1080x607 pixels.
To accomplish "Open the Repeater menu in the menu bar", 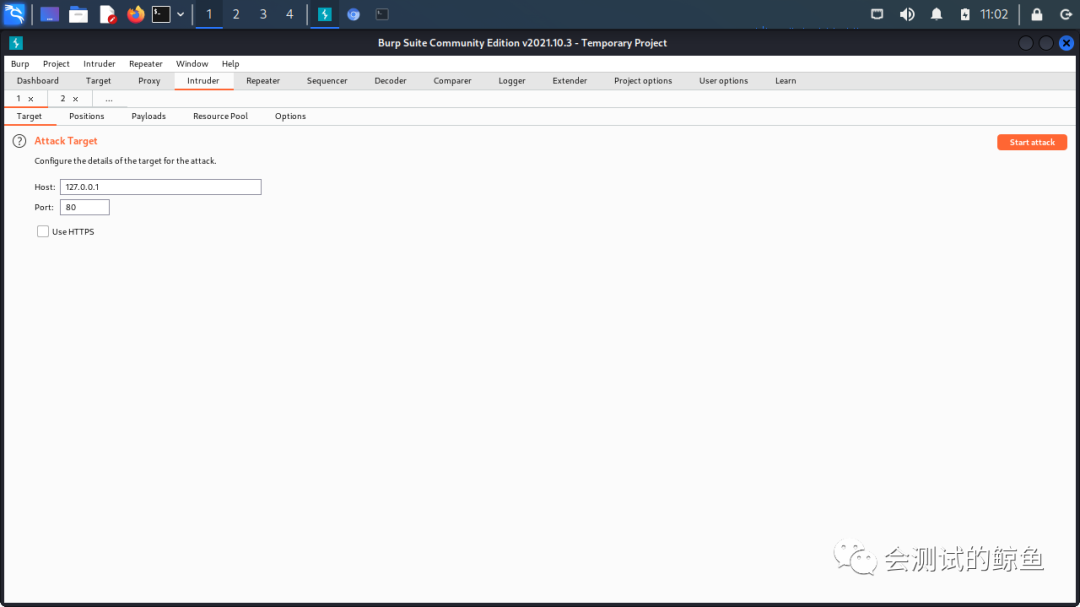I will (x=145, y=63).
